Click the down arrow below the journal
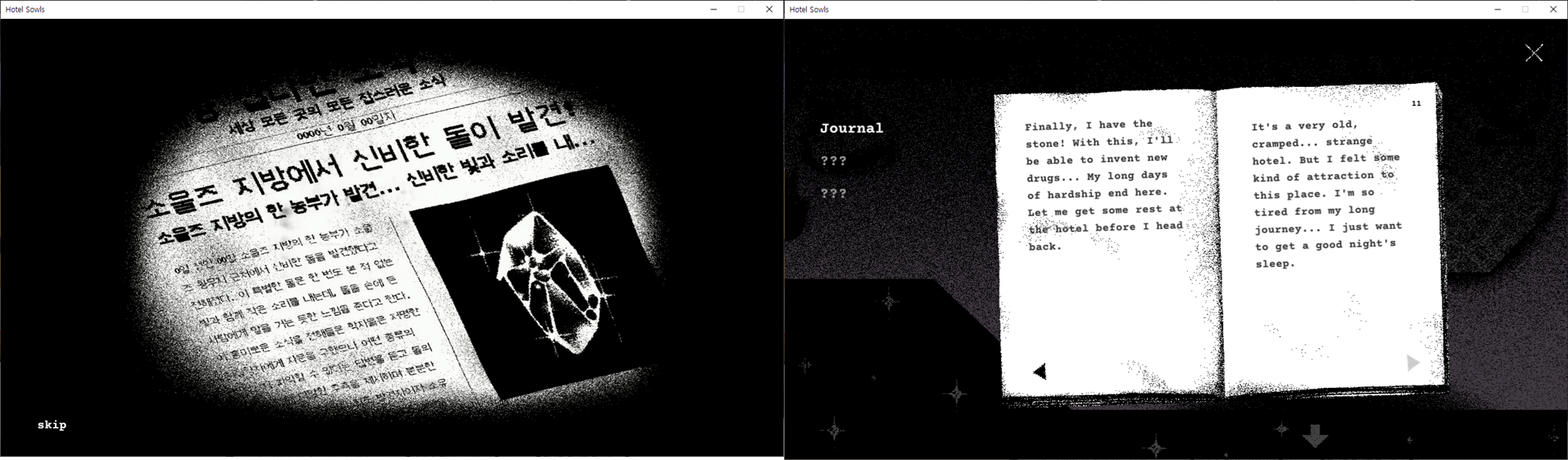The image size is (1568, 460). coord(1315,436)
